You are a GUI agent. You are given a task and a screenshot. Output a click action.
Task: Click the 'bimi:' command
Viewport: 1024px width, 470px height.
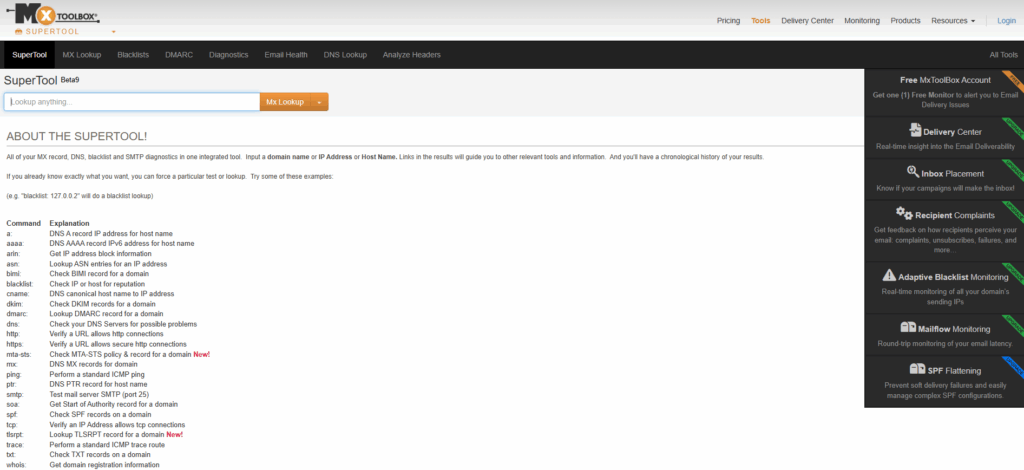tap(14, 274)
